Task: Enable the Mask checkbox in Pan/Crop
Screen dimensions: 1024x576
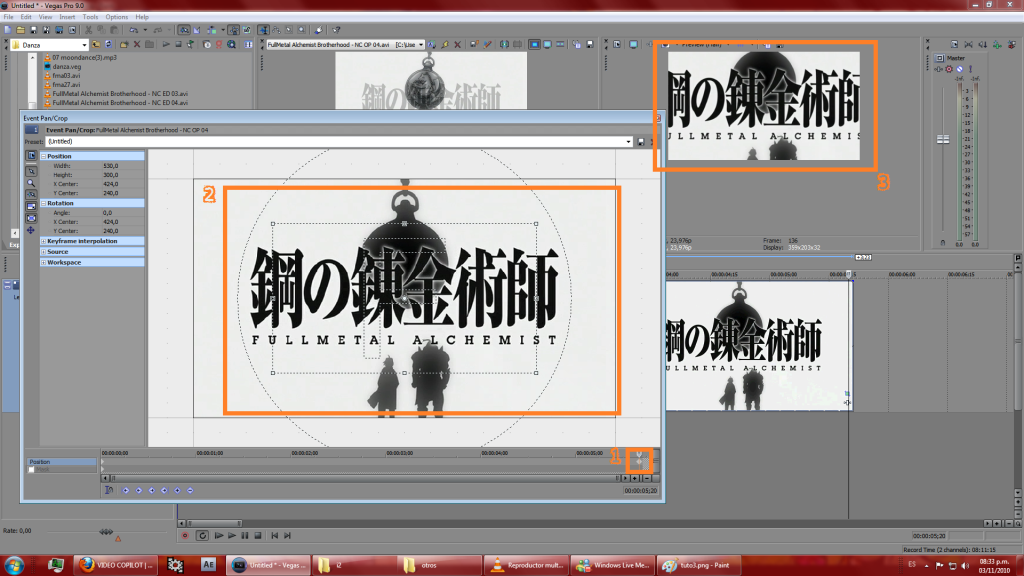Action: coord(31,470)
